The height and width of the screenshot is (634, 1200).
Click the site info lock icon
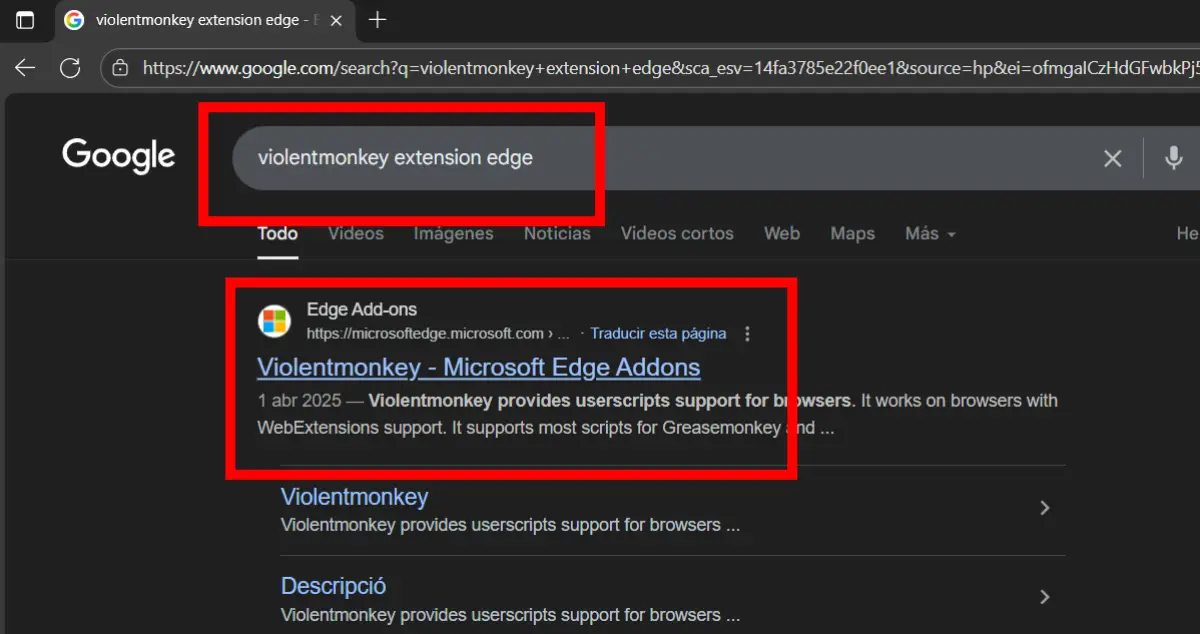tap(120, 68)
